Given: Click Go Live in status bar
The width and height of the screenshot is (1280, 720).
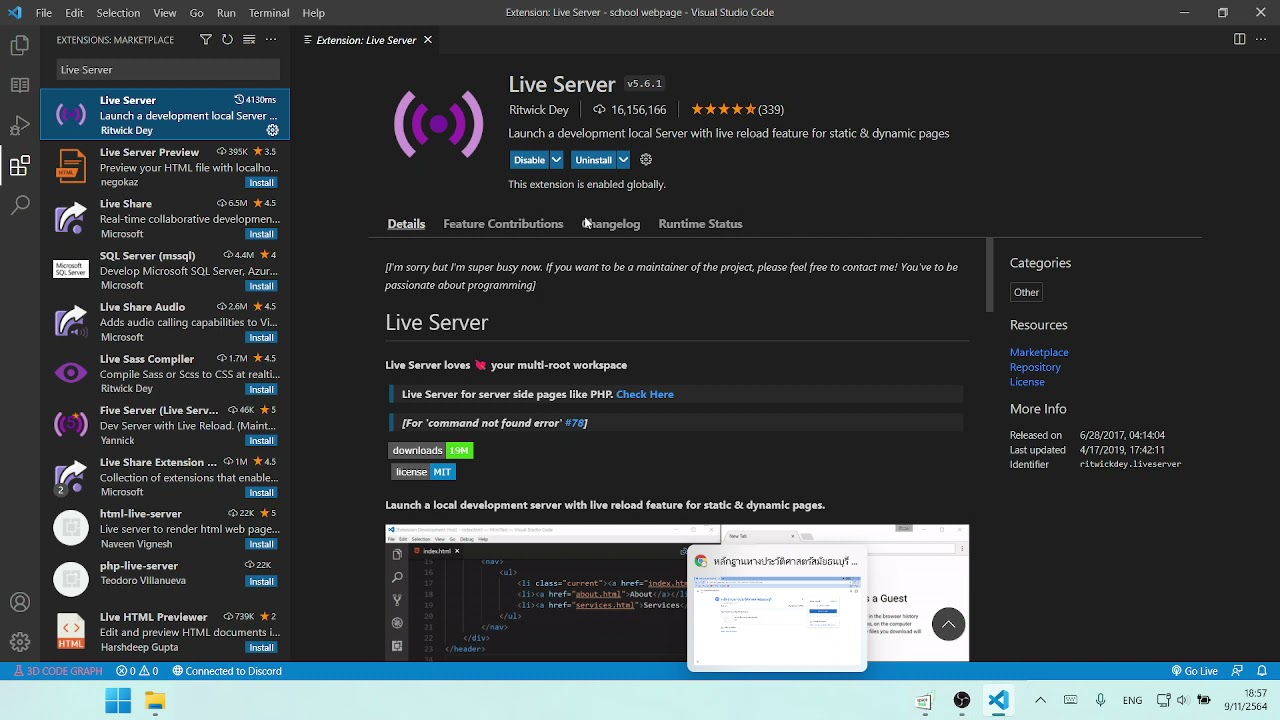Looking at the screenshot, I should (1194, 671).
